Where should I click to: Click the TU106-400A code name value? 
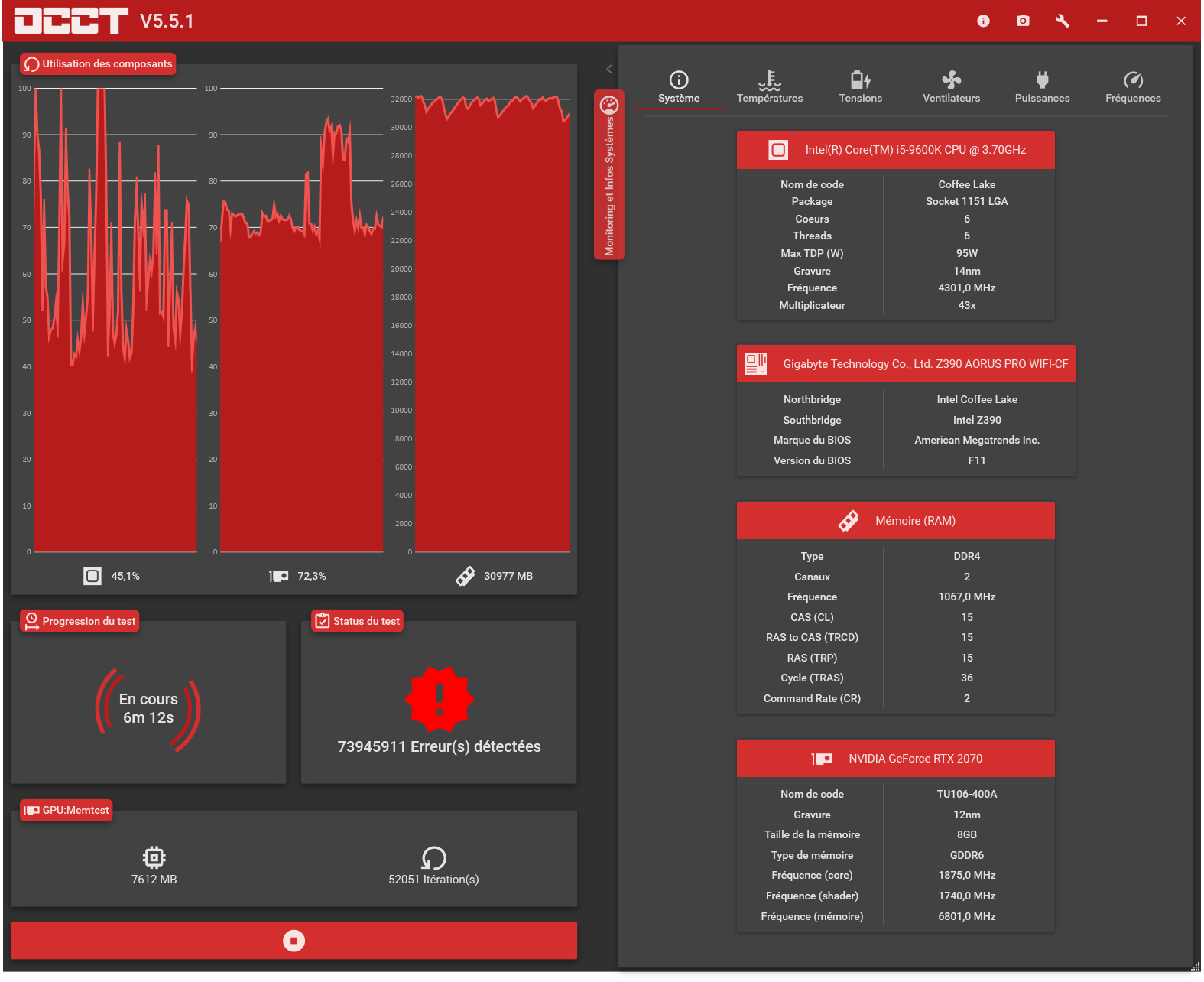pos(967,794)
